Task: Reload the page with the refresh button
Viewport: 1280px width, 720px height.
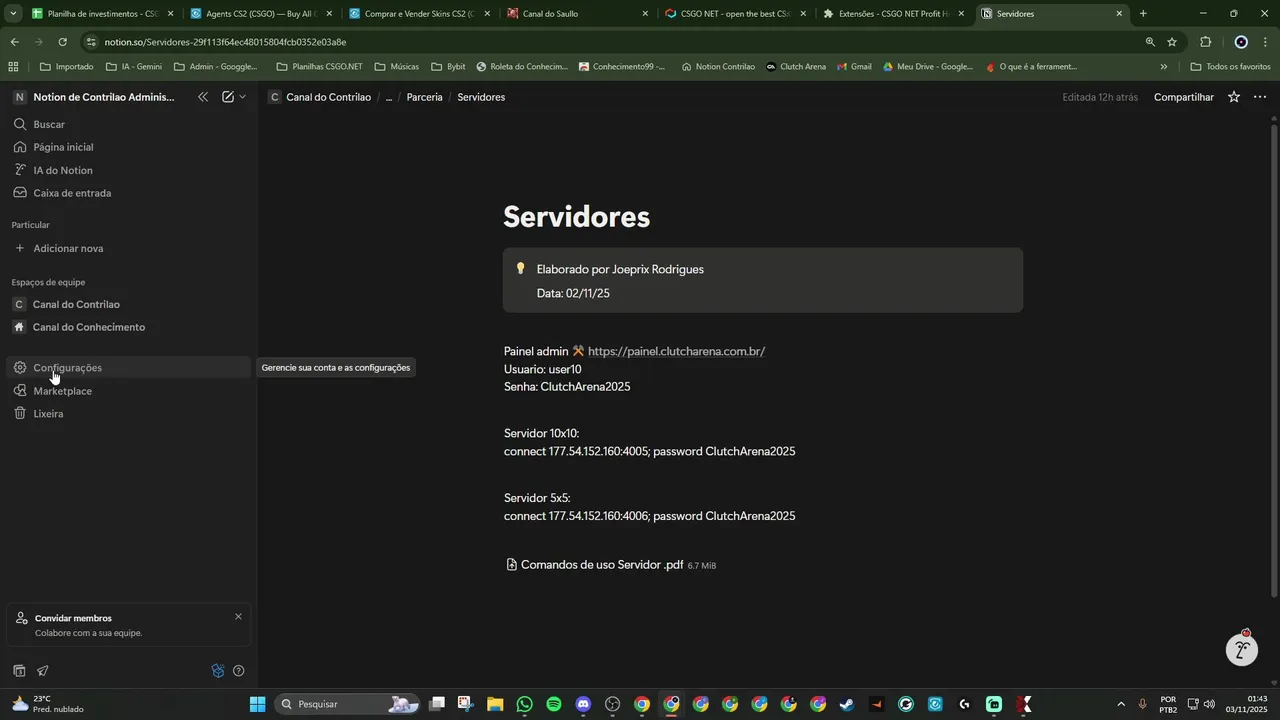Action: click(x=62, y=42)
